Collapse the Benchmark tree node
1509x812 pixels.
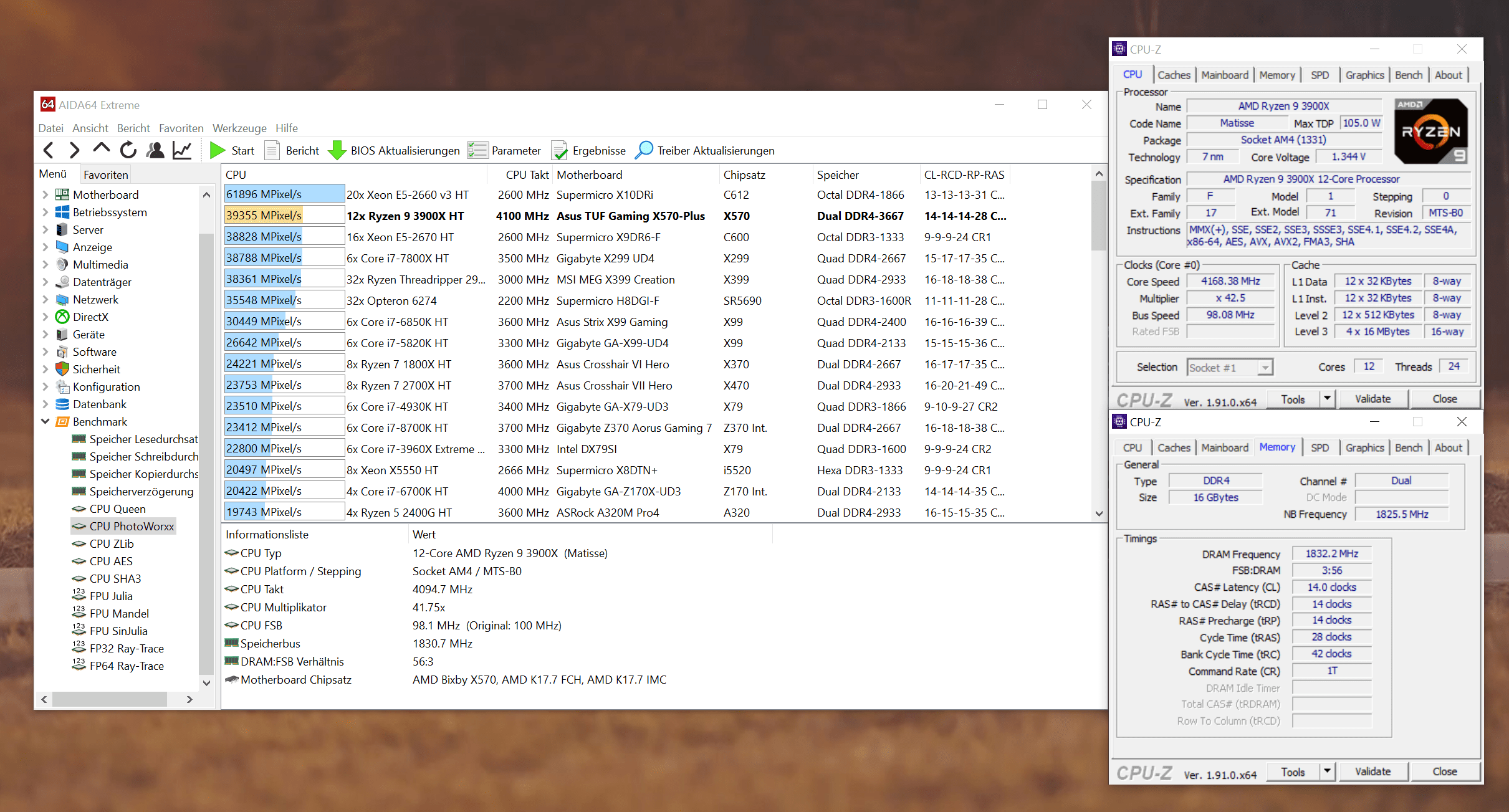tap(45, 421)
